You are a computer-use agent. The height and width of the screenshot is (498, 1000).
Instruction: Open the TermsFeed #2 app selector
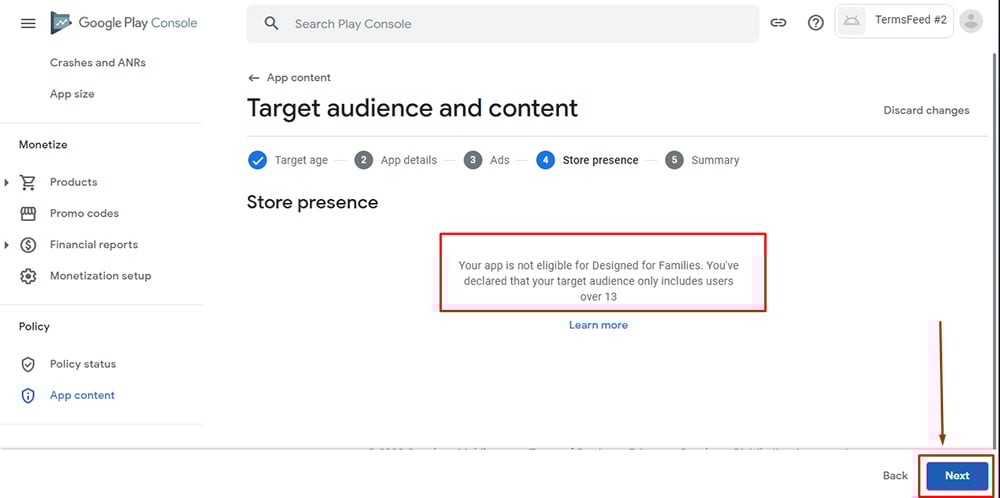coord(894,21)
